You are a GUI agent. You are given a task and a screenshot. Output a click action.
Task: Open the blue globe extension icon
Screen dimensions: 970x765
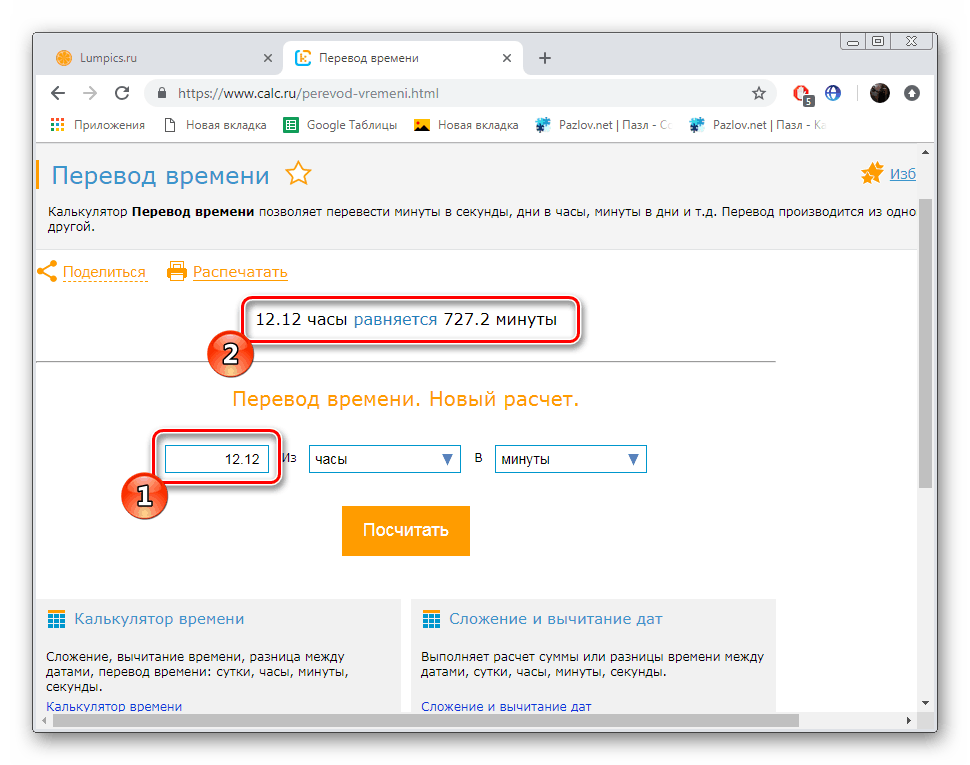click(x=833, y=93)
